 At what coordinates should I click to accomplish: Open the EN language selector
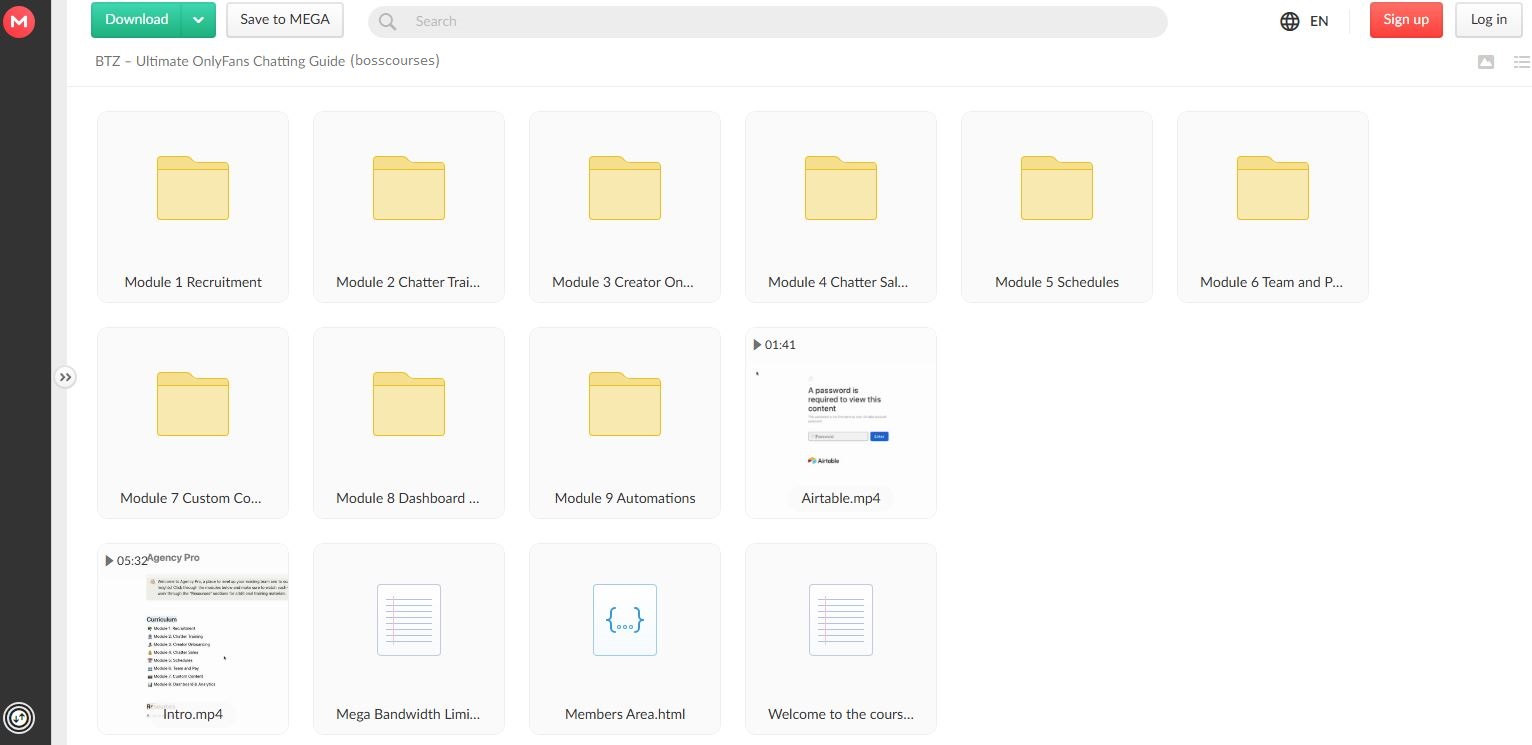pos(1319,21)
